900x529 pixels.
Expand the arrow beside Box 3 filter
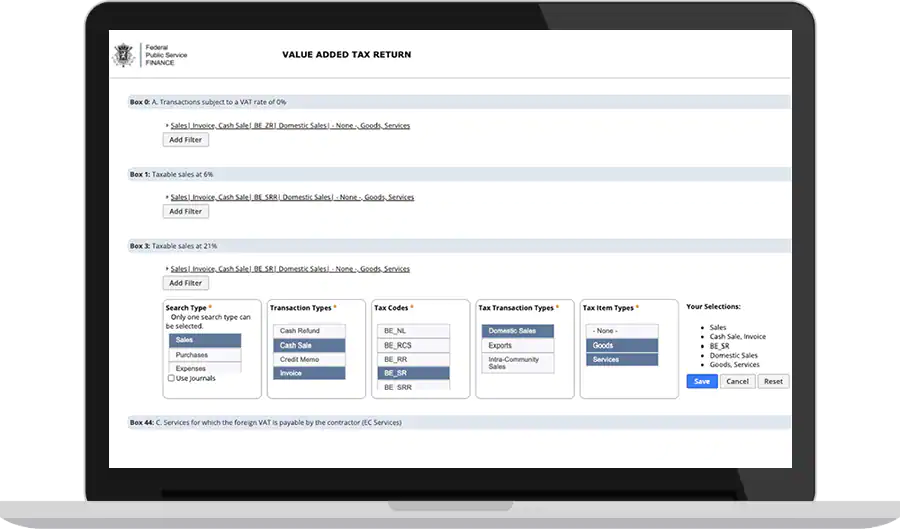coord(167,269)
